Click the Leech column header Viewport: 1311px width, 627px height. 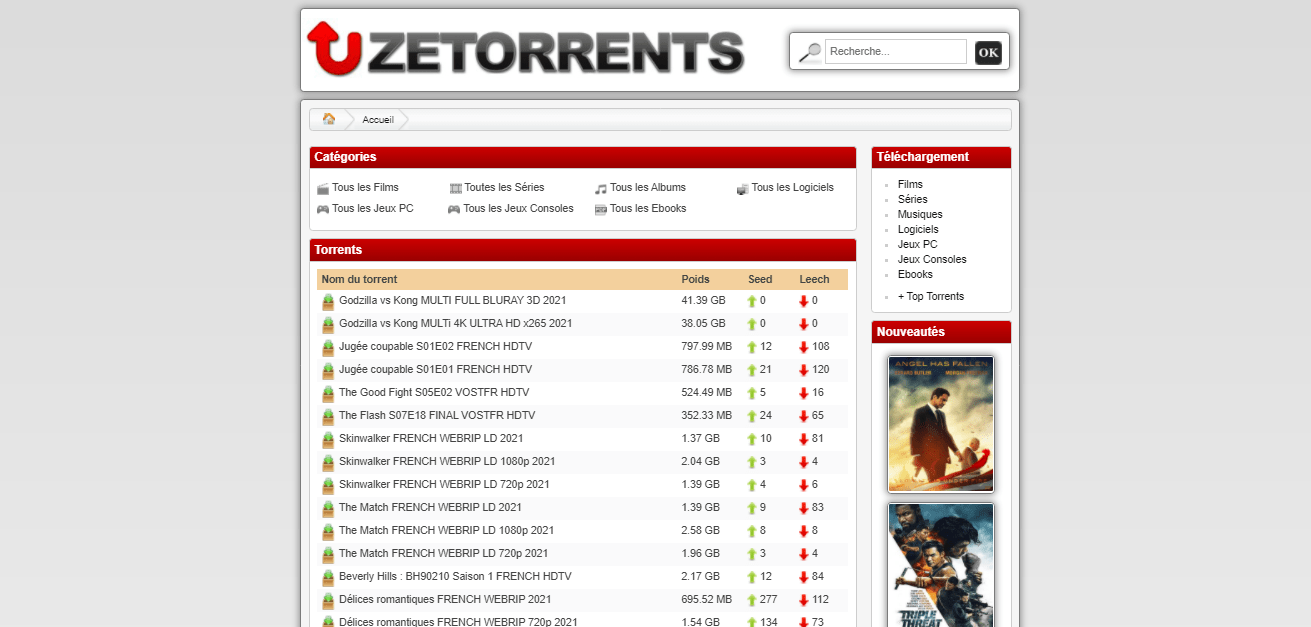(814, 279)
